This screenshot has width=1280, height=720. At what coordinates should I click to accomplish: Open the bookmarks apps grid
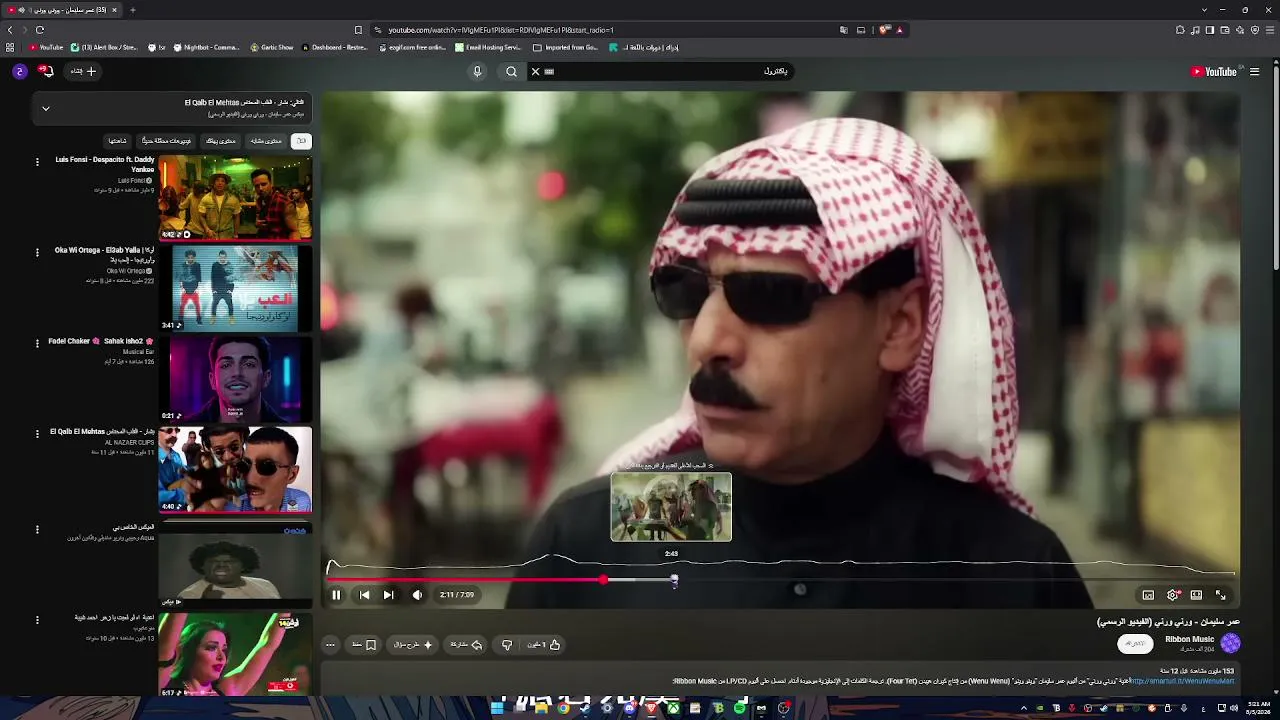click(10, 47)
